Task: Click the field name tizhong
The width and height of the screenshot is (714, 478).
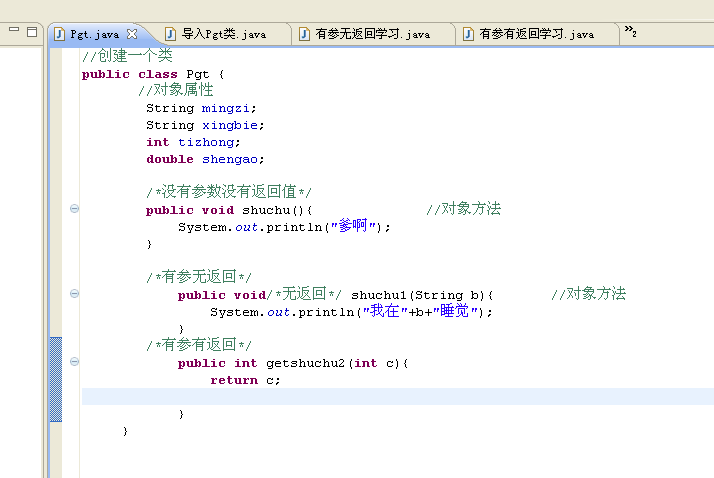Action: [206, 142]
